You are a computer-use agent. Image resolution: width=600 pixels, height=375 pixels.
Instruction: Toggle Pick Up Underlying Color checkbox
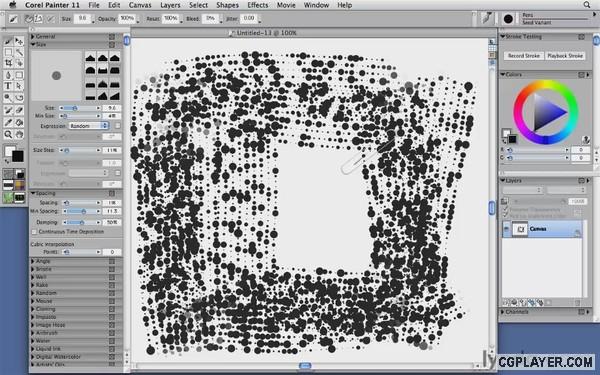505,216
